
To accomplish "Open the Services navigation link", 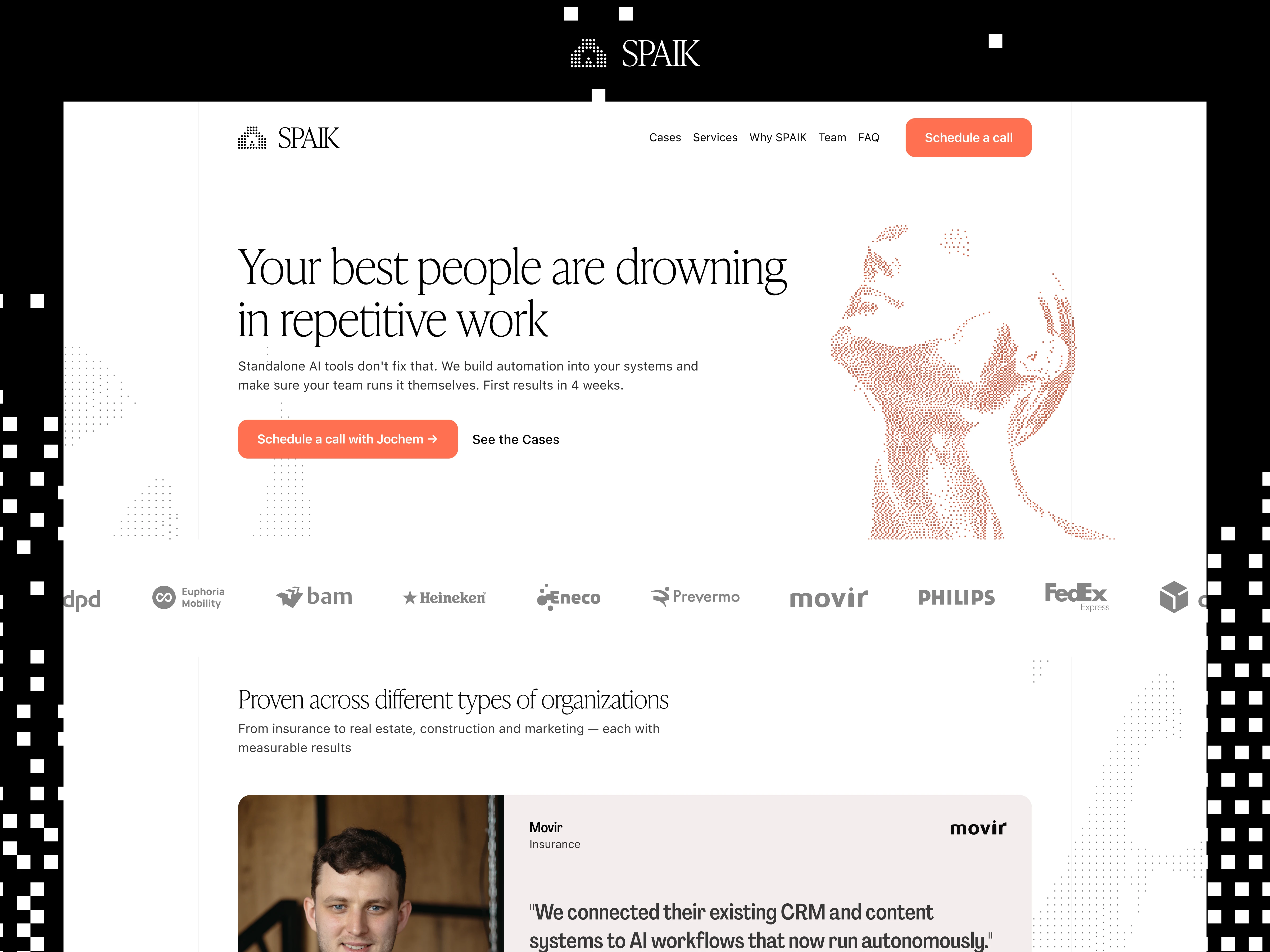I will [715, 138].
